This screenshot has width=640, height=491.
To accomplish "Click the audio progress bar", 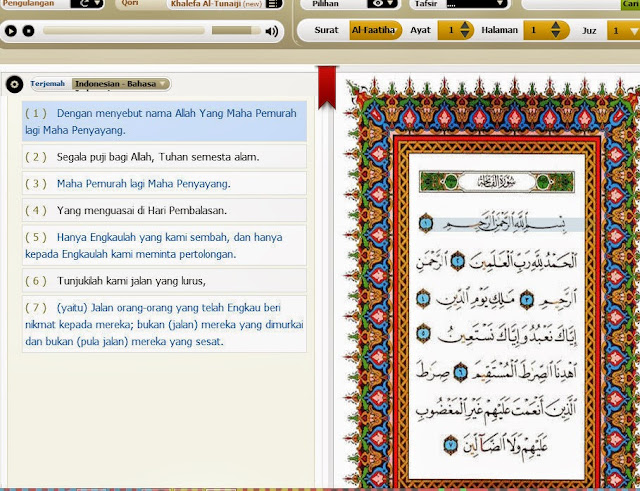I will [x=124, y=31].
